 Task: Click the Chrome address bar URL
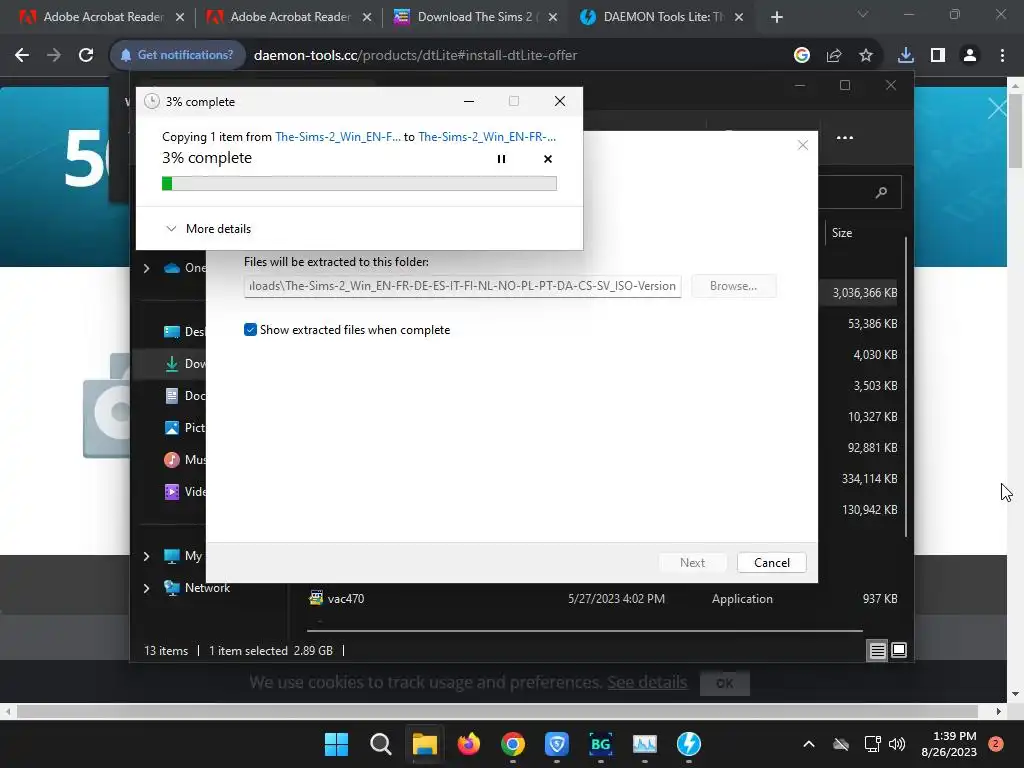coord(415,56)
